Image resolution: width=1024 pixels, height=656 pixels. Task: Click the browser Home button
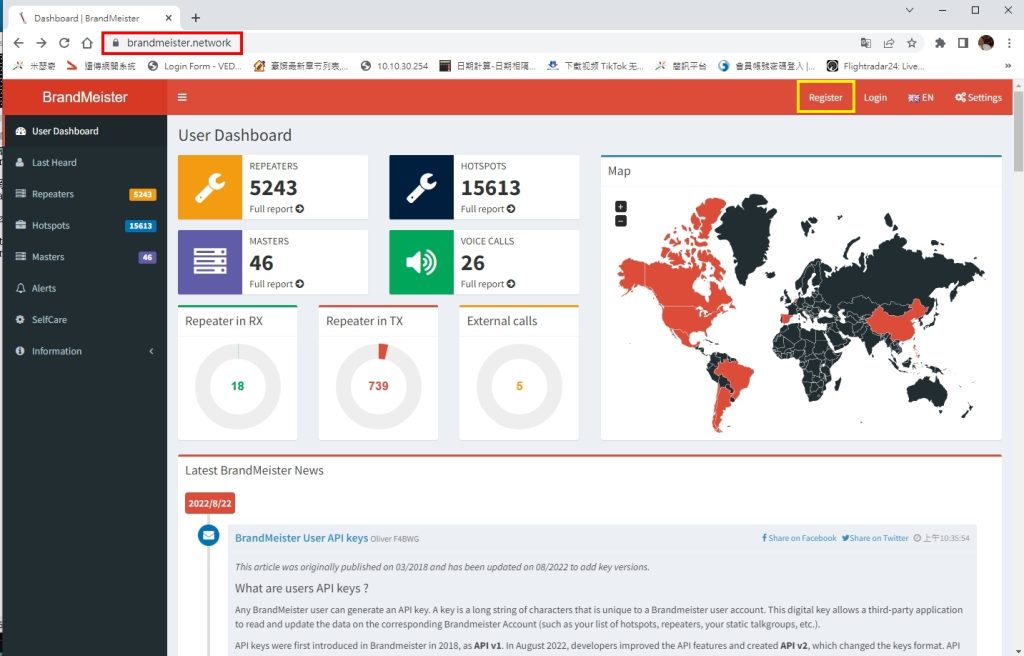pos(87,42)
